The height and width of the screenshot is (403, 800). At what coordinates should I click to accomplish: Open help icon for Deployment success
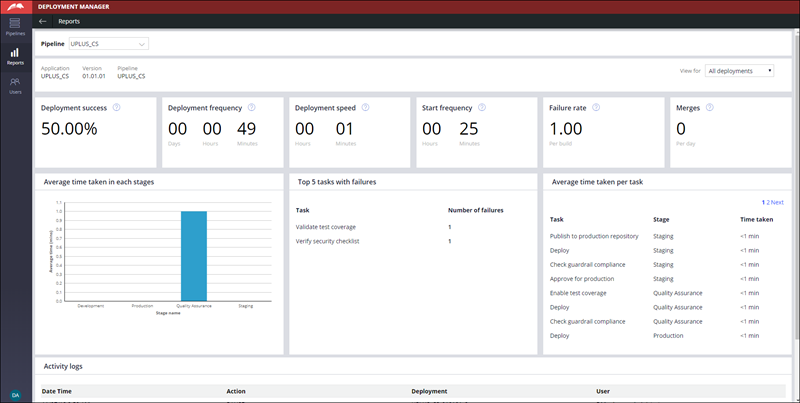(x=117, y=107)
